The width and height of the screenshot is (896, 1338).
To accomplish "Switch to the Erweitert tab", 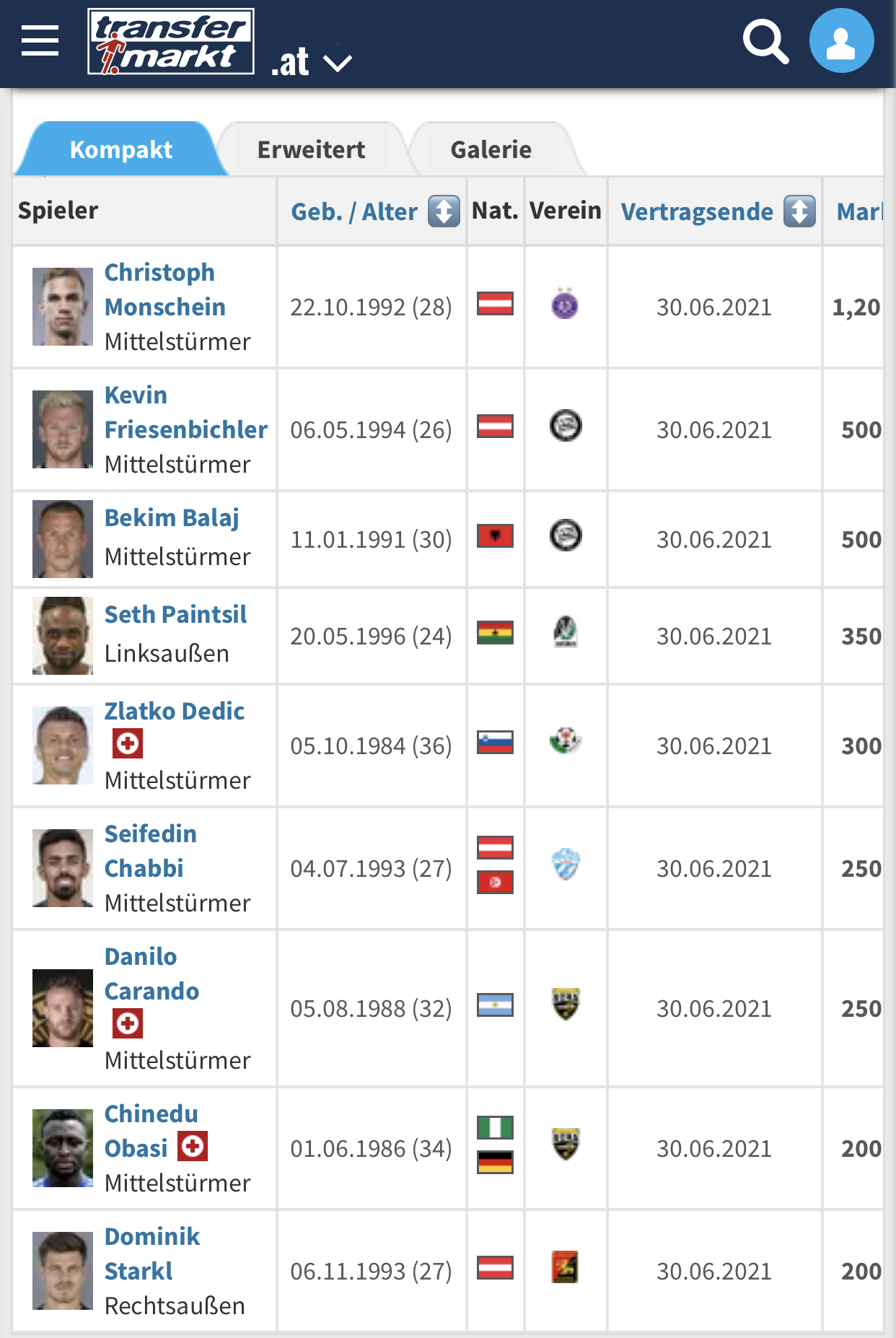I will click(311, 149).
